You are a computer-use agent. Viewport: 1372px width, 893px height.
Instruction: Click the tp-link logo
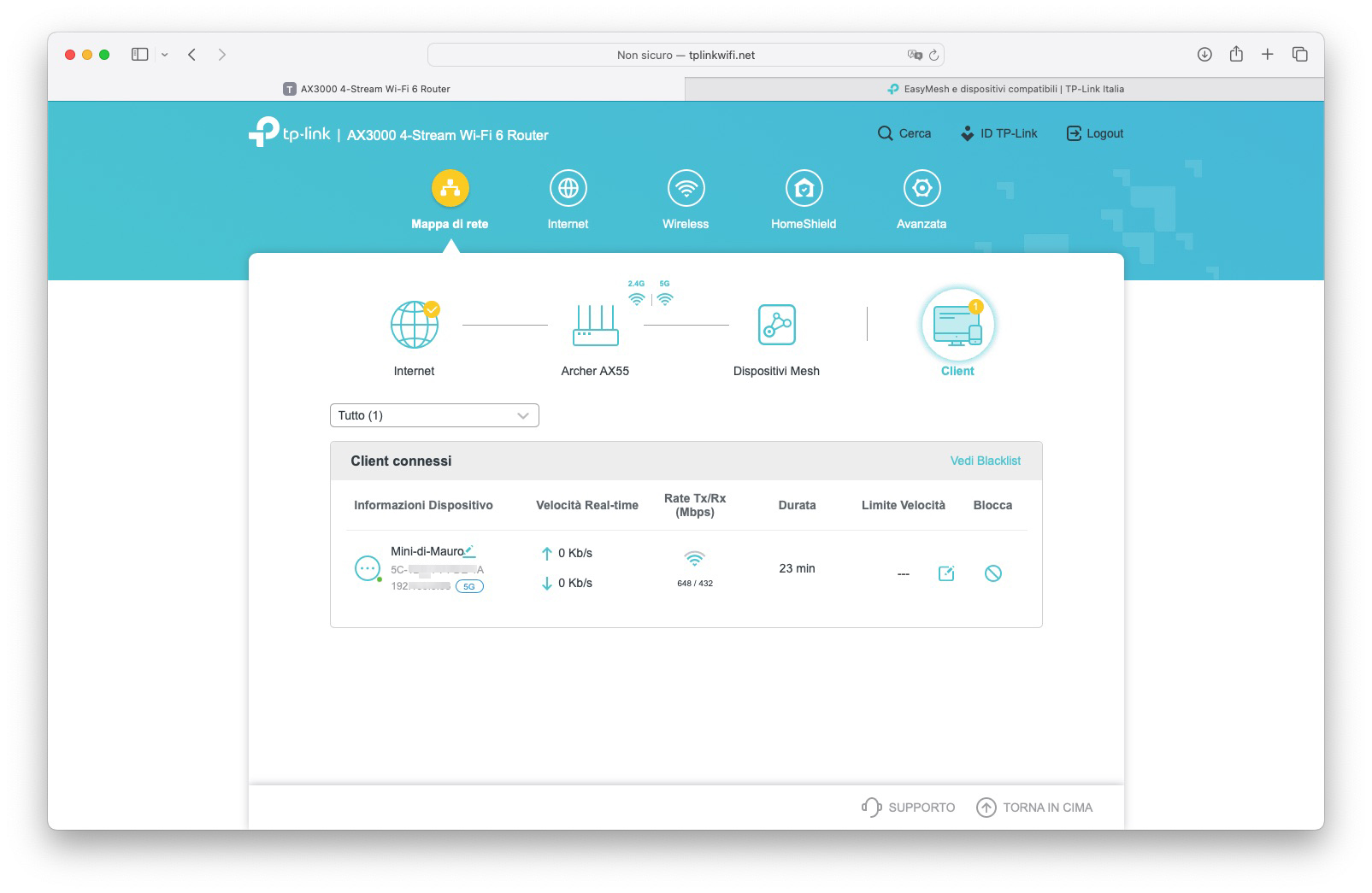[289, 132]
